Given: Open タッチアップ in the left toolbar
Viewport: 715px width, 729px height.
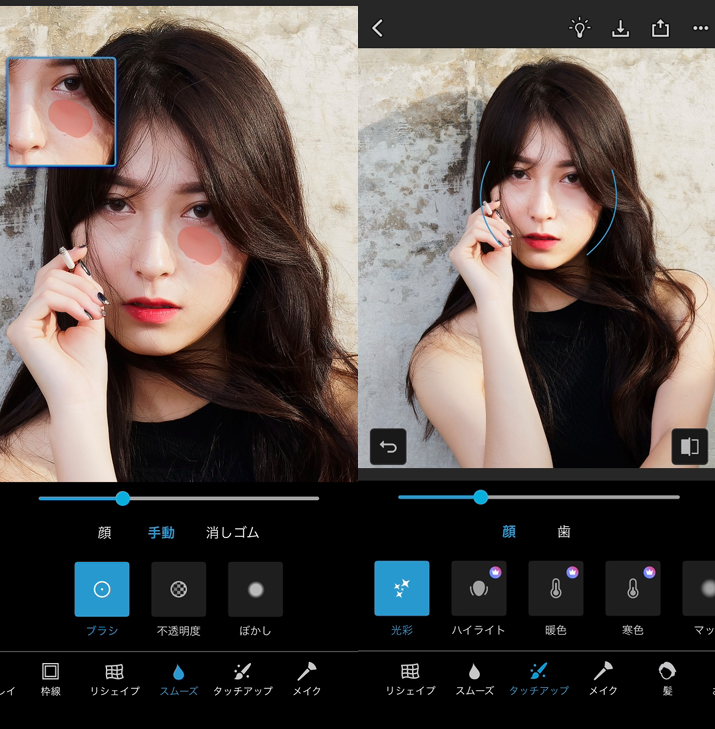Looking at the screenshot, I should pos(243,679).
